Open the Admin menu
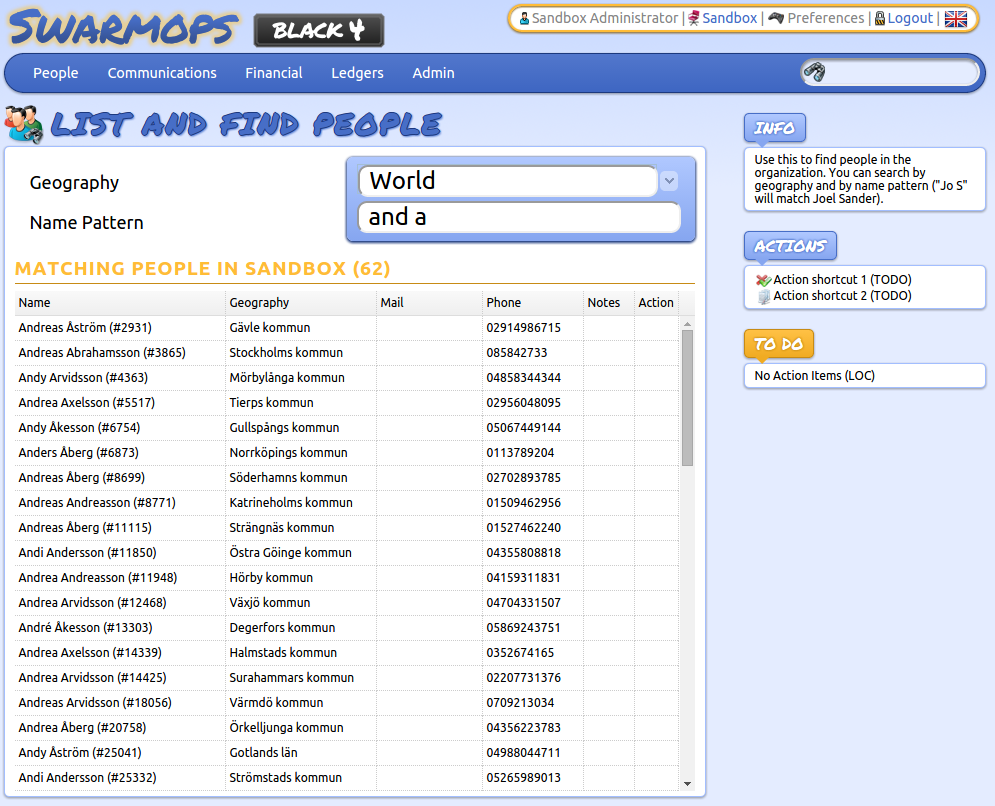 click(433, 73)
